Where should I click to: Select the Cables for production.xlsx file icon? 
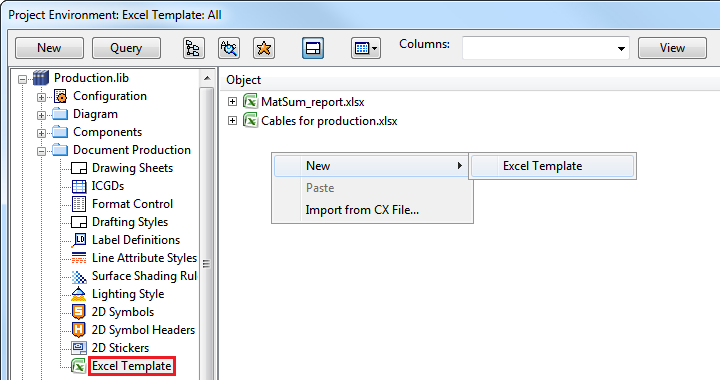[250, 121]
